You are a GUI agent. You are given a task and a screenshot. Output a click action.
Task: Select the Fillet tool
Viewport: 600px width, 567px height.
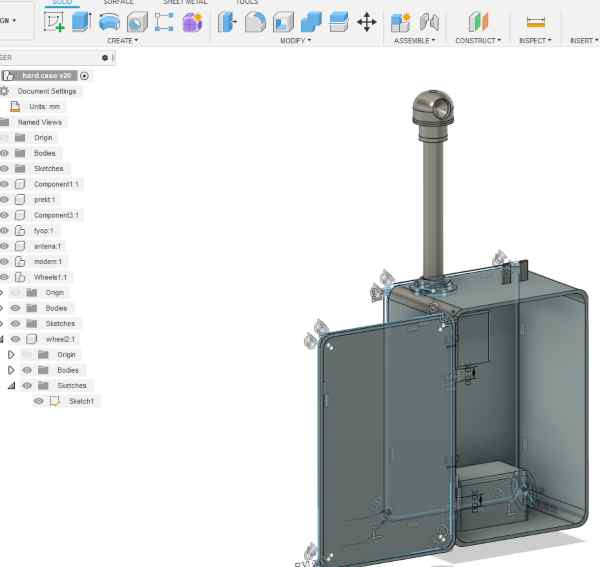click(255, 22)
